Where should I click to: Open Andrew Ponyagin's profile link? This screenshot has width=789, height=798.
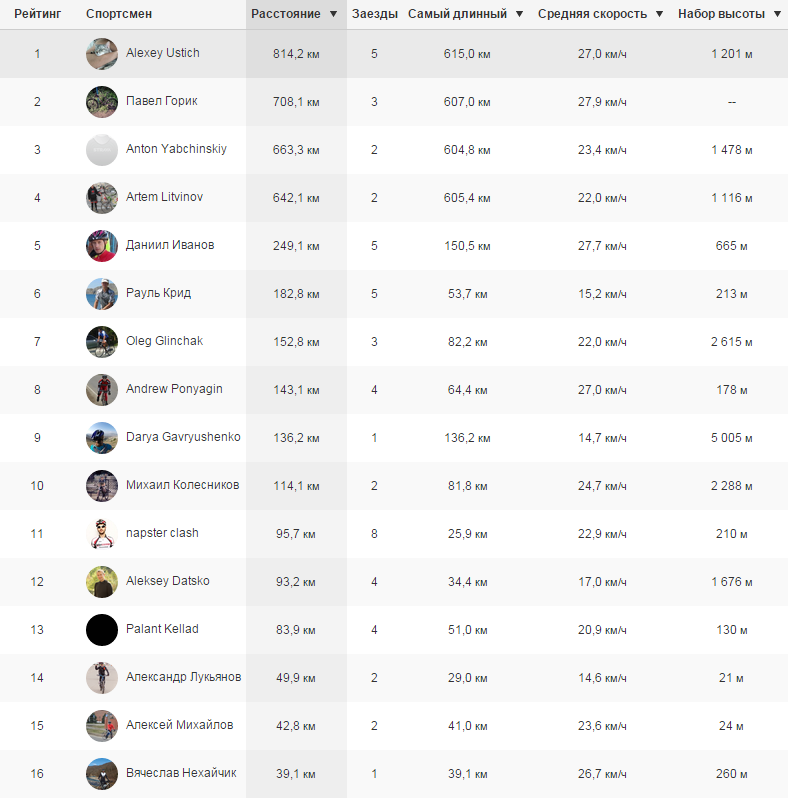[x=174, y=389]
